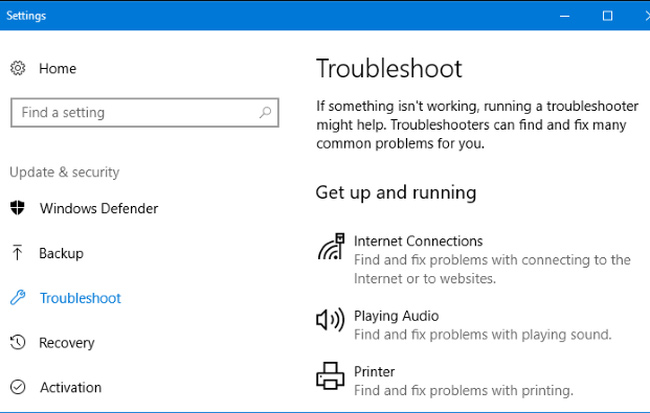Click the Backup upward arrow icon
The height and width of the screenshot is (413, 650).
tap(17, 253)
